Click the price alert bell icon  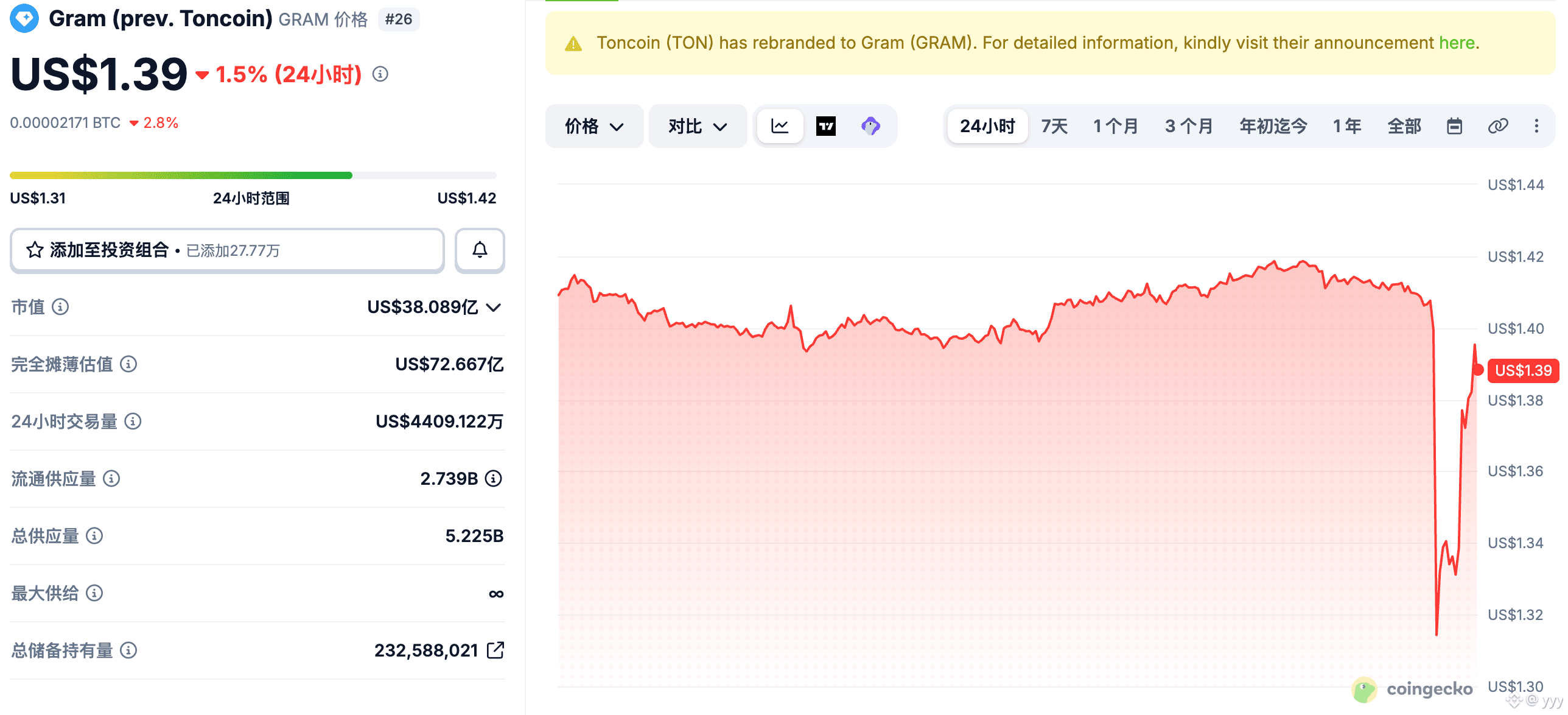(480, 250)
